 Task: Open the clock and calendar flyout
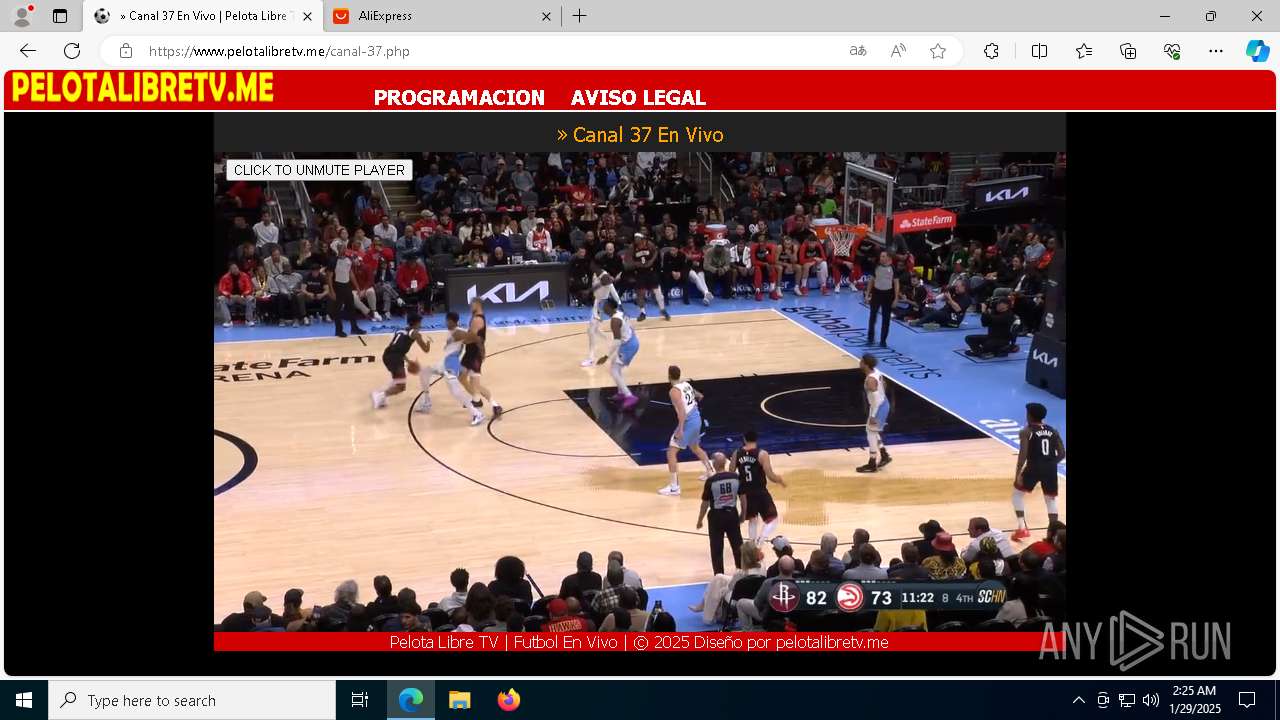[1195, 700]
